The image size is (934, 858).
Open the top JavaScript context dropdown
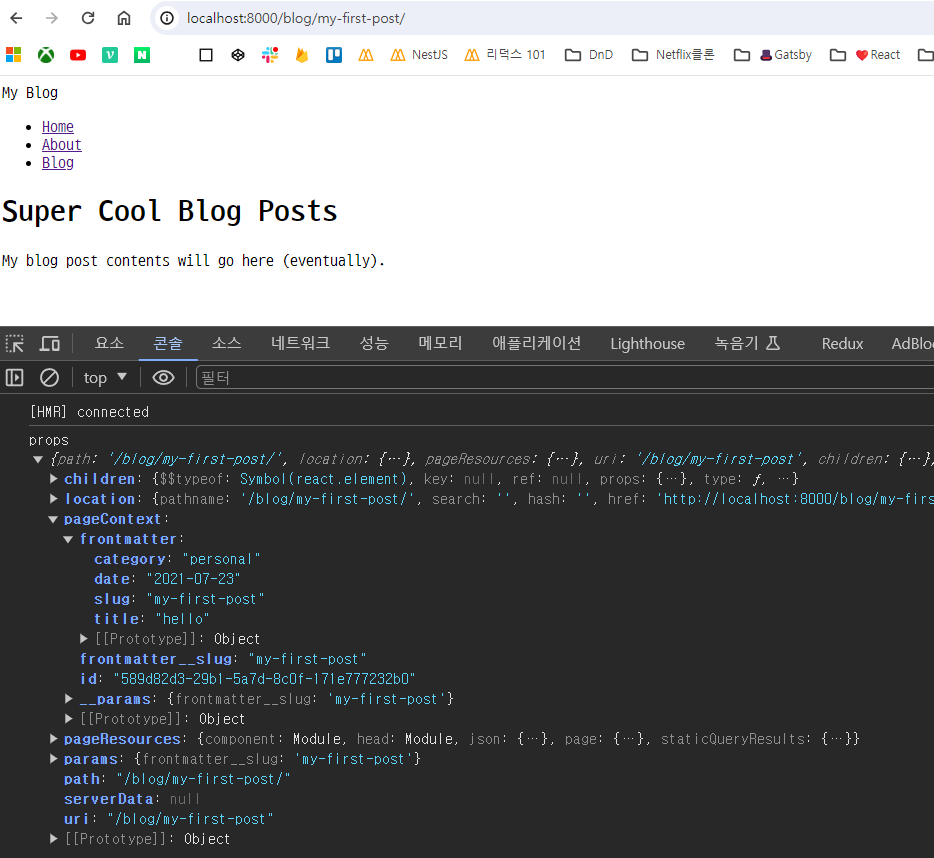pyautogui.click(x=105, y=378)
